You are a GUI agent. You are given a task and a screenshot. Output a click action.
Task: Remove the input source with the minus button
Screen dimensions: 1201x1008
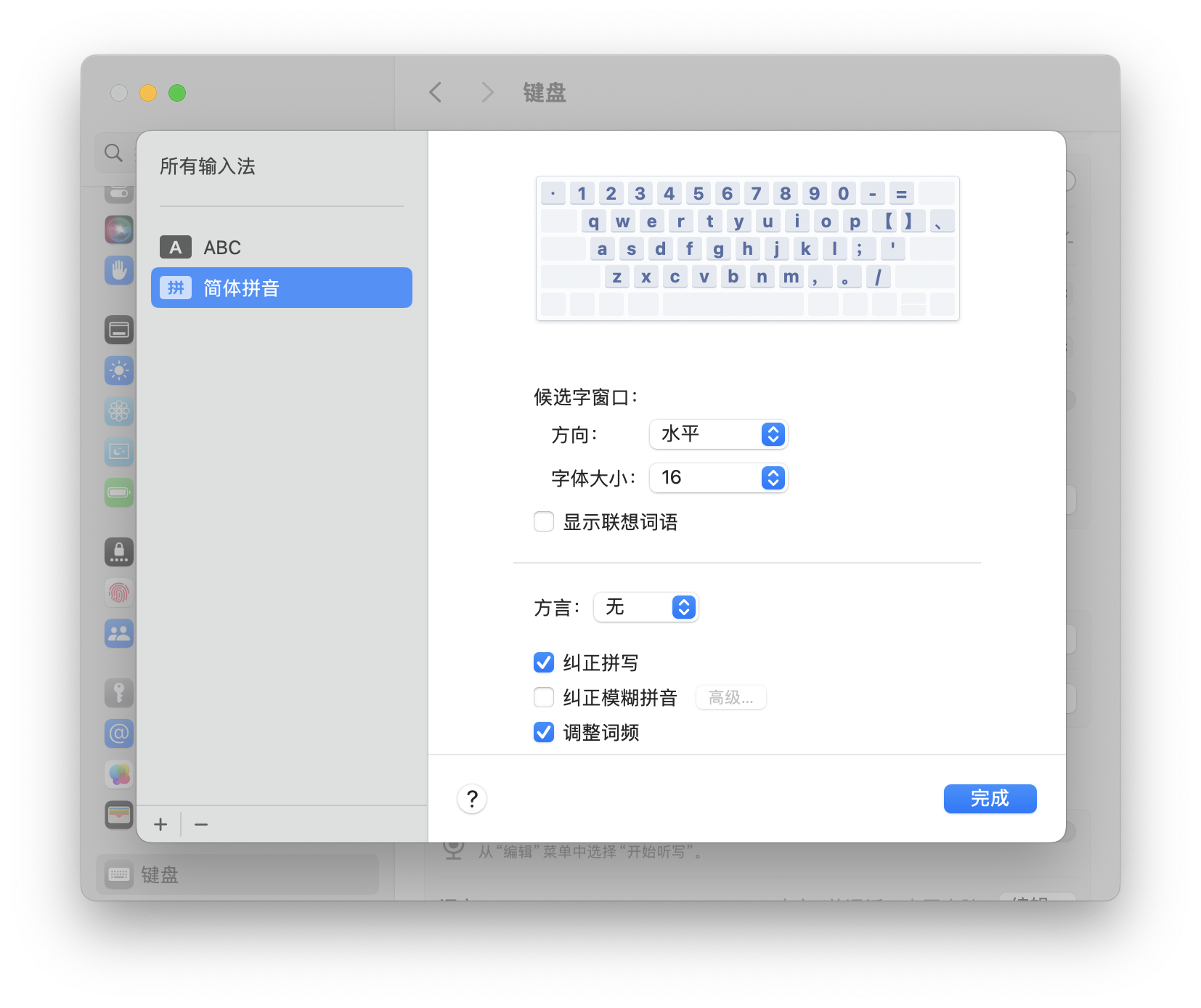click(x=201, y=824)
